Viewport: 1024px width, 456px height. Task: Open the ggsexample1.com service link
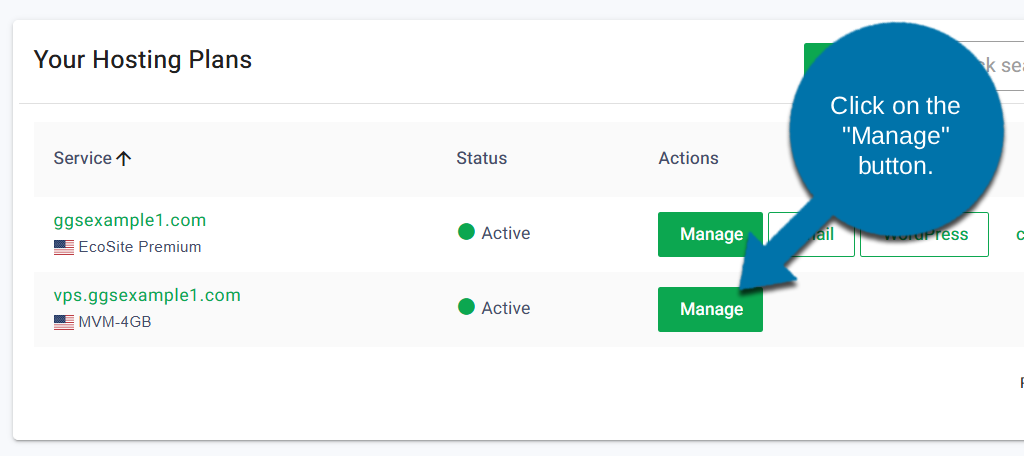pyautogui.click(x=130, y=220)
